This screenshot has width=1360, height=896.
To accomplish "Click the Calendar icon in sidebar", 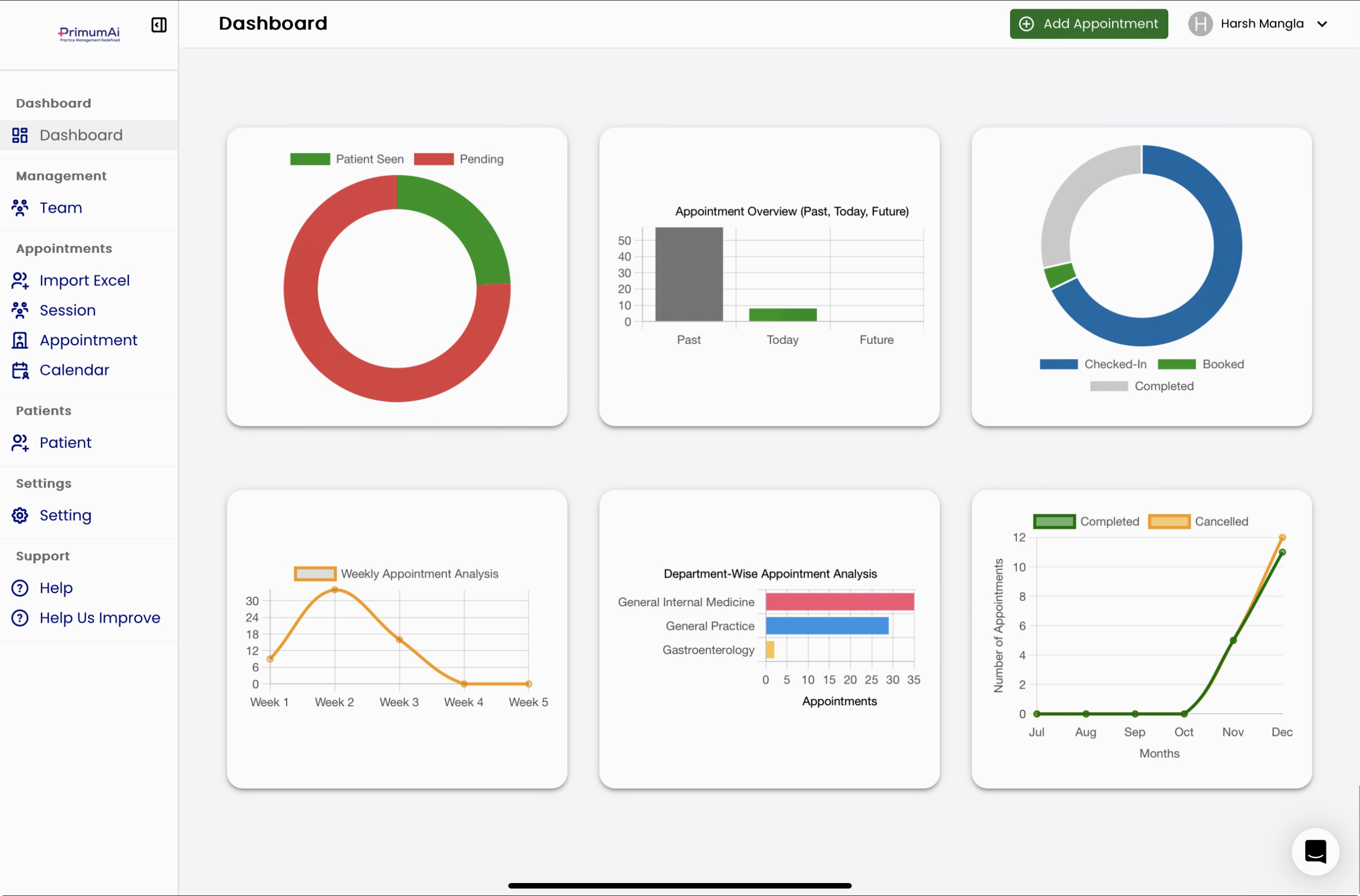I will [x=20, y=370].
